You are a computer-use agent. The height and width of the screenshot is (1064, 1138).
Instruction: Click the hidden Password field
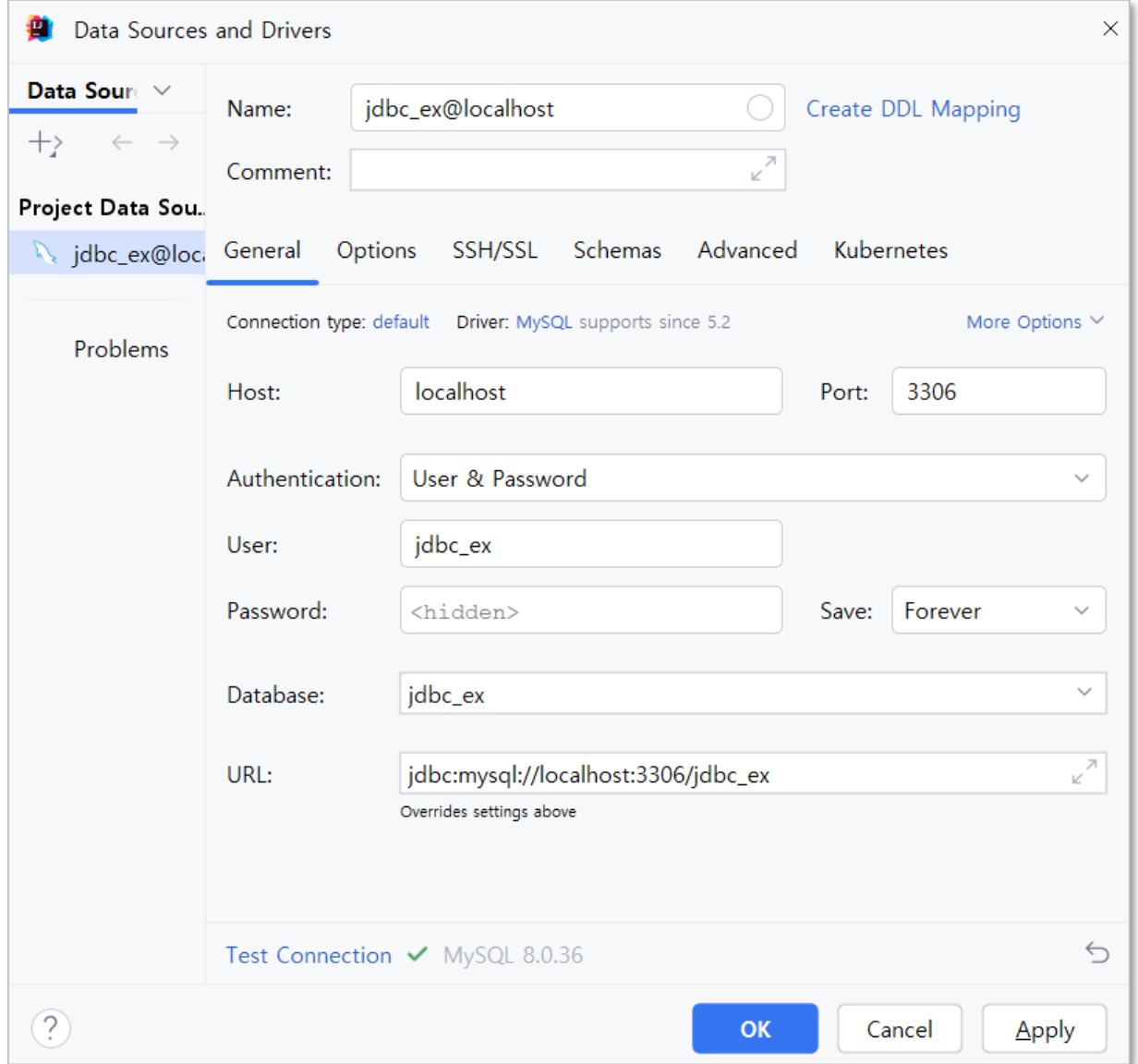click(x=591, y=610)
